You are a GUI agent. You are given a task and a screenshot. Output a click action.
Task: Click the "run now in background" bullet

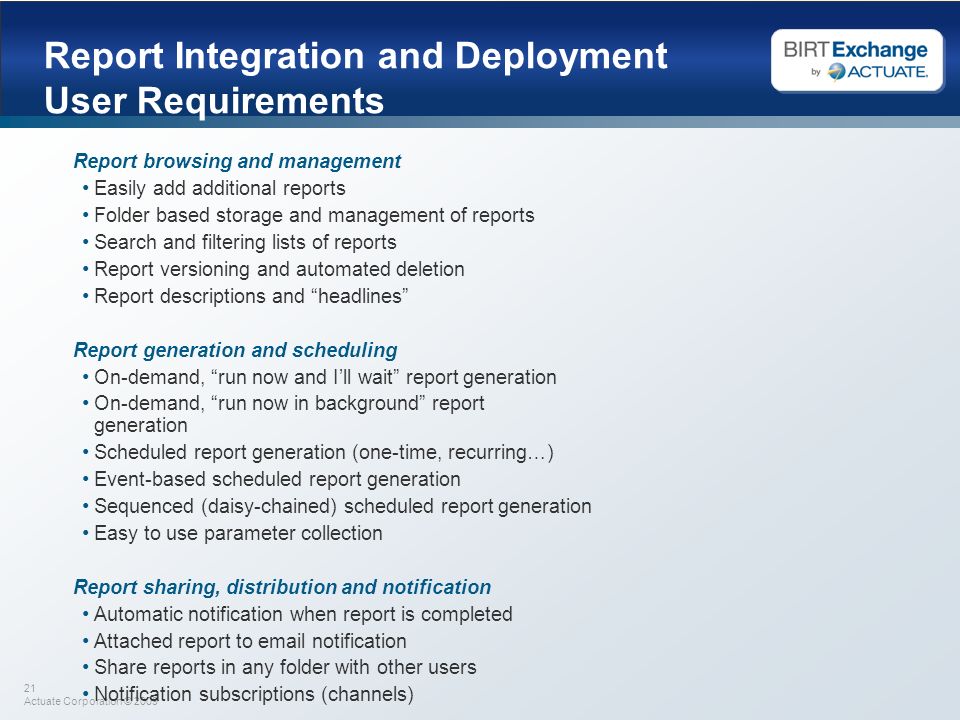click(x=290, y=414)
